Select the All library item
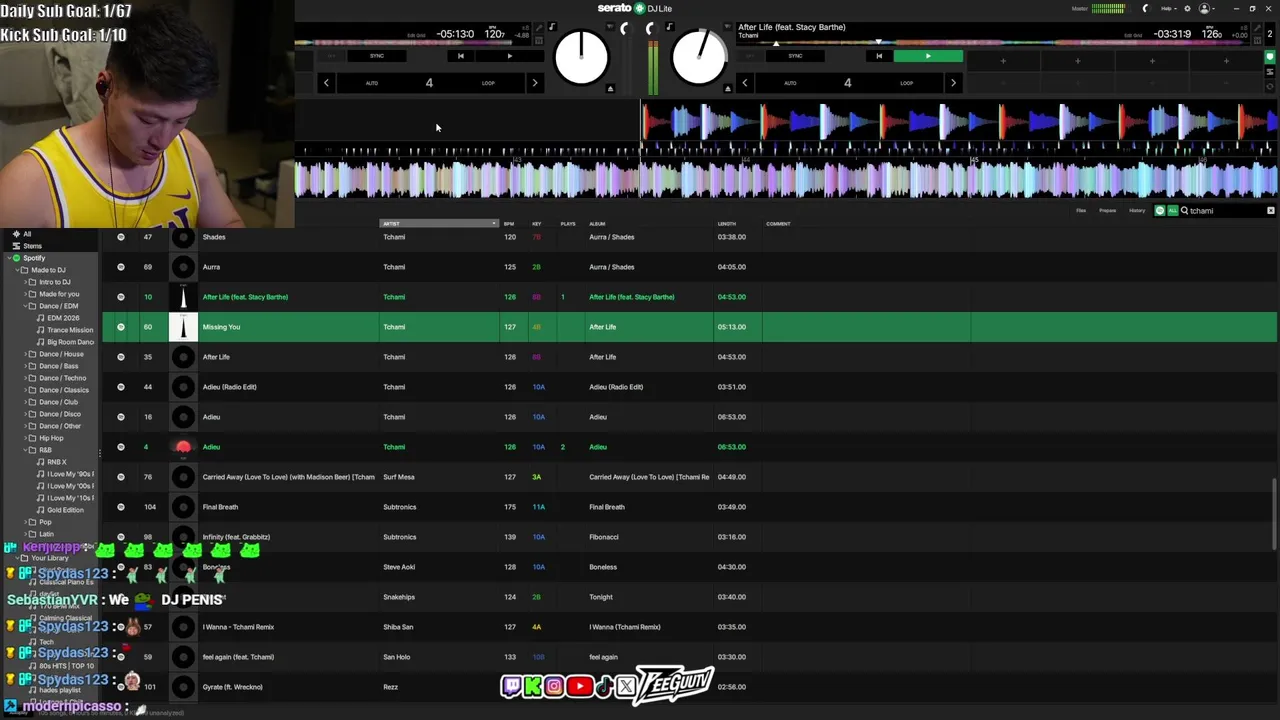Screen dimensions: 1280x720 tap(27, 234)
